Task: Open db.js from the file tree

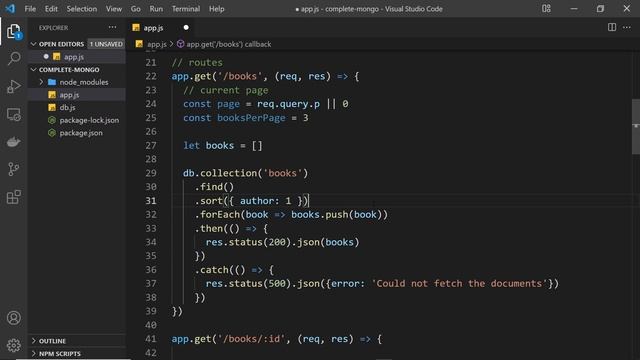Action: 77,107
